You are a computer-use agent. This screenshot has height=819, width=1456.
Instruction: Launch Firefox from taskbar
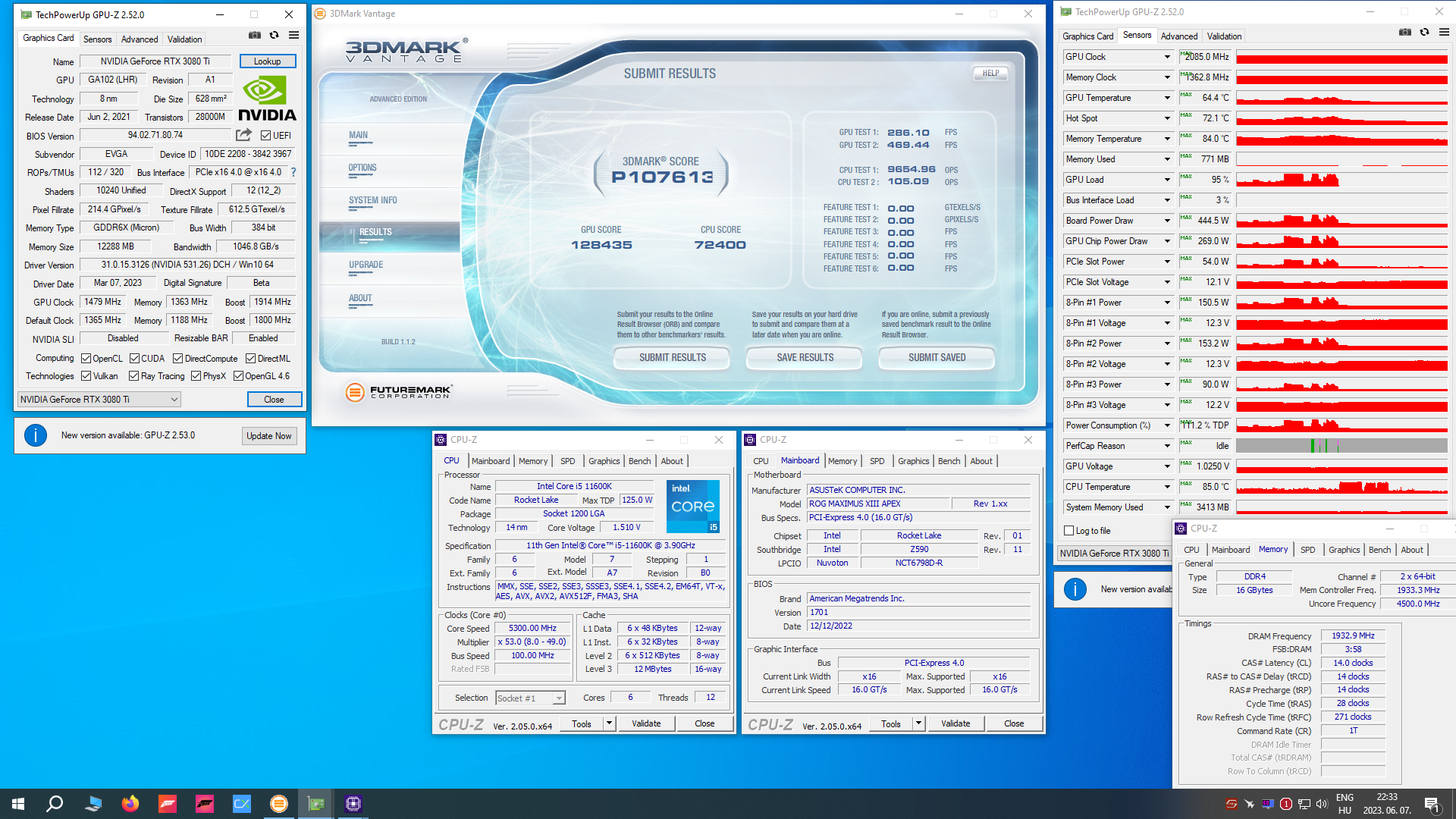(130, 804)
